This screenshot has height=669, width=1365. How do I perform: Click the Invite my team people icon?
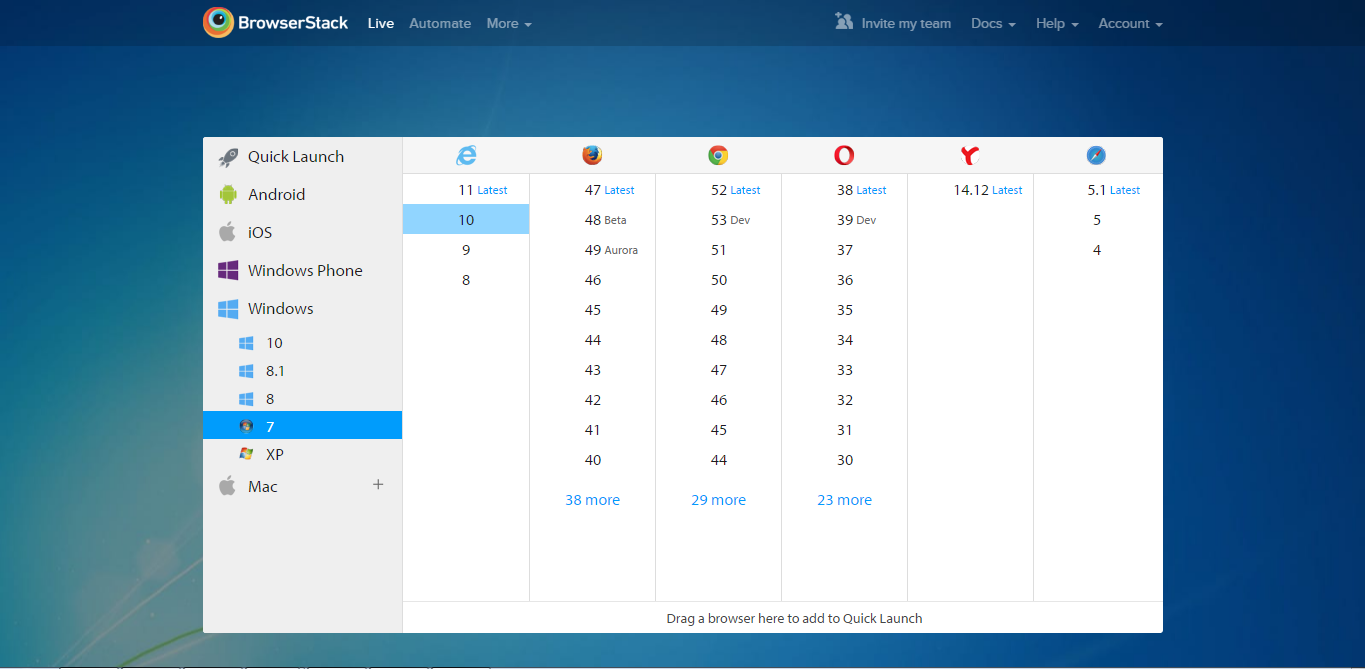click(844, 21)
